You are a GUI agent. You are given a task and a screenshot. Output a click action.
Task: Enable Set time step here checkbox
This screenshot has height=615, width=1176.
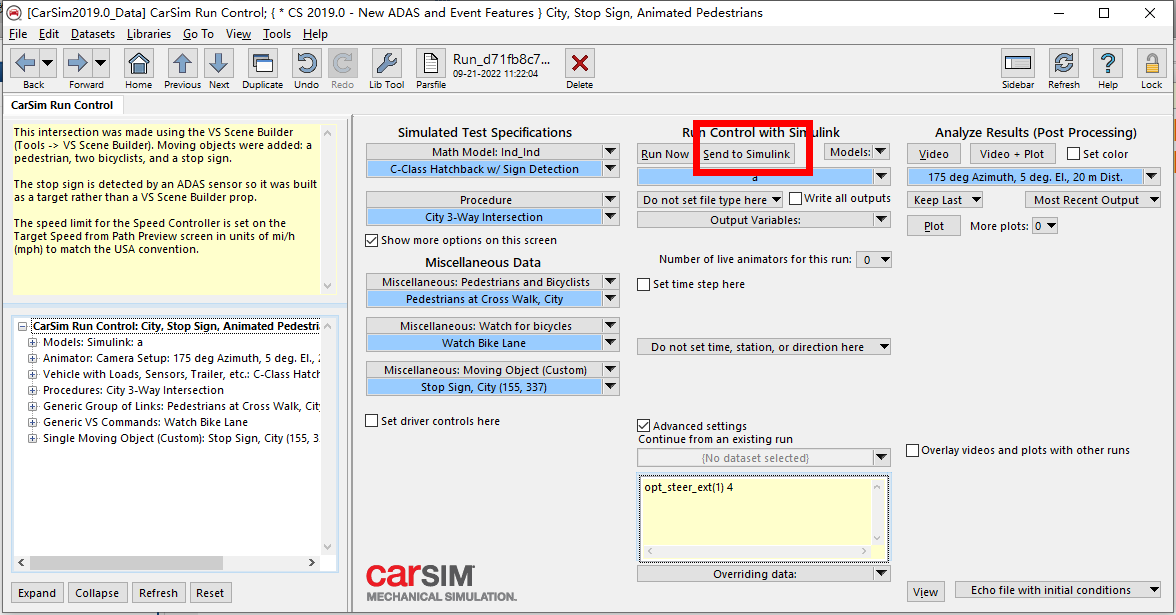click(644, 284)
